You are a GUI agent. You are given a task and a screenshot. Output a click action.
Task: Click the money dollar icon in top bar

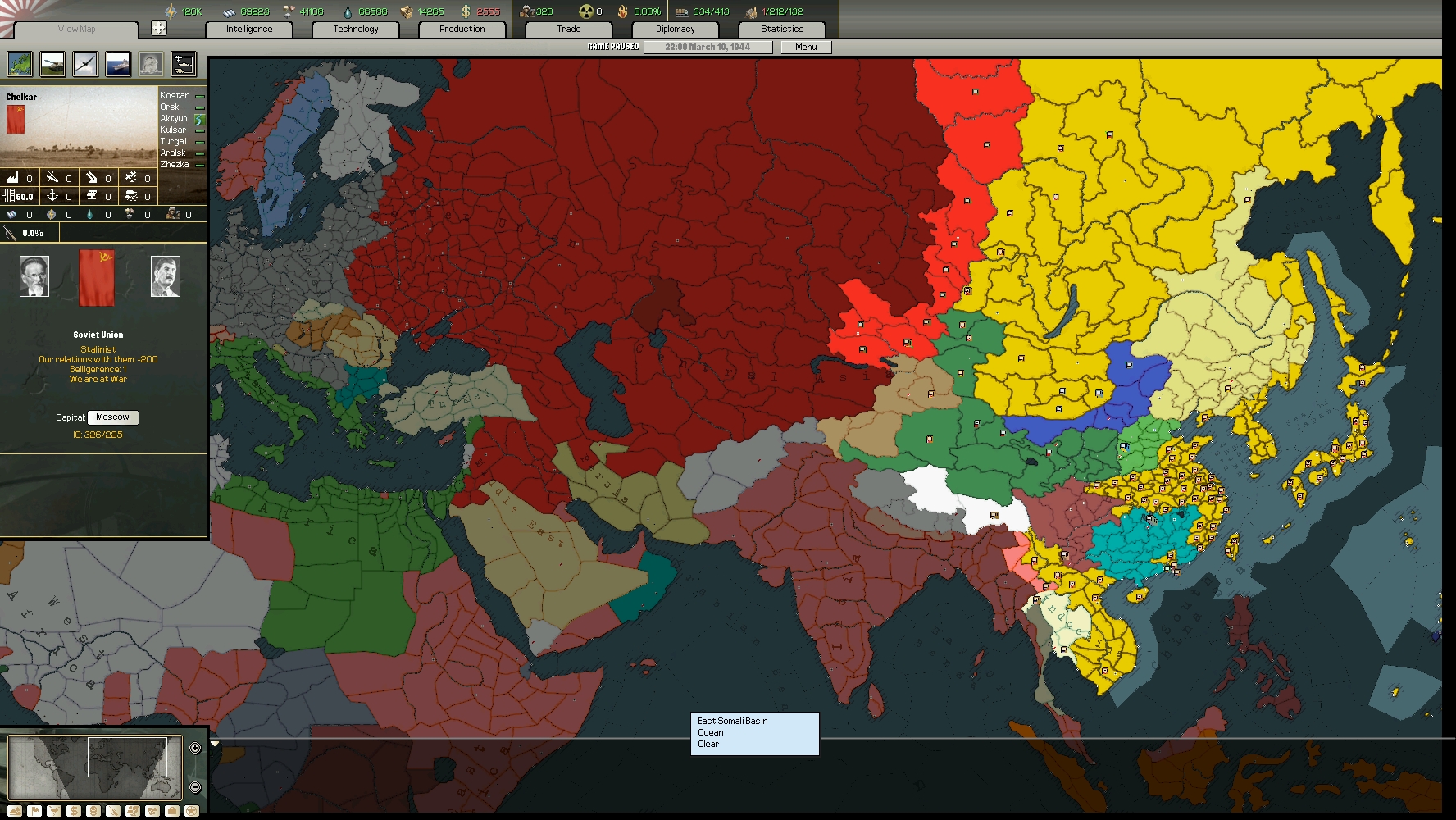click(x=466, y=11)
